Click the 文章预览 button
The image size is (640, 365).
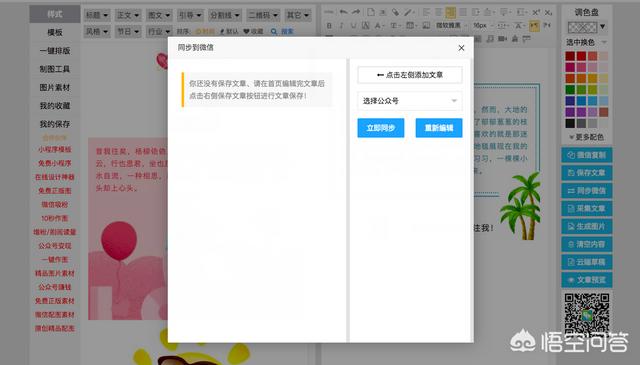(x=587, y=280)
